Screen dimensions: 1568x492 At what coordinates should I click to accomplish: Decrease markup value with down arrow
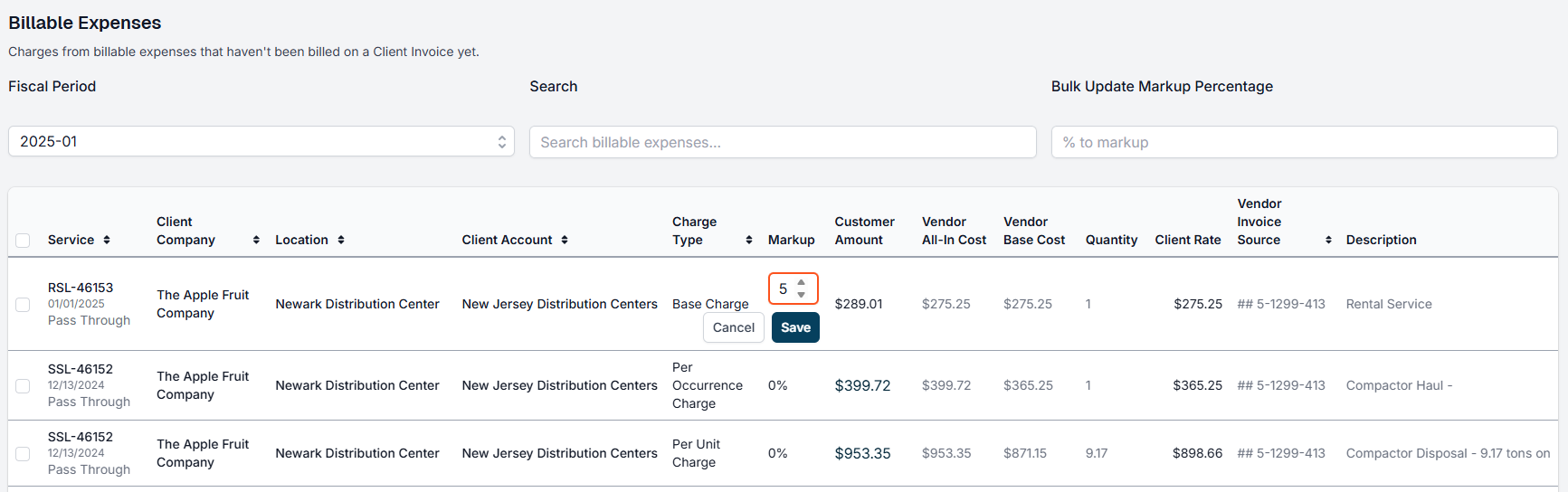801,295
